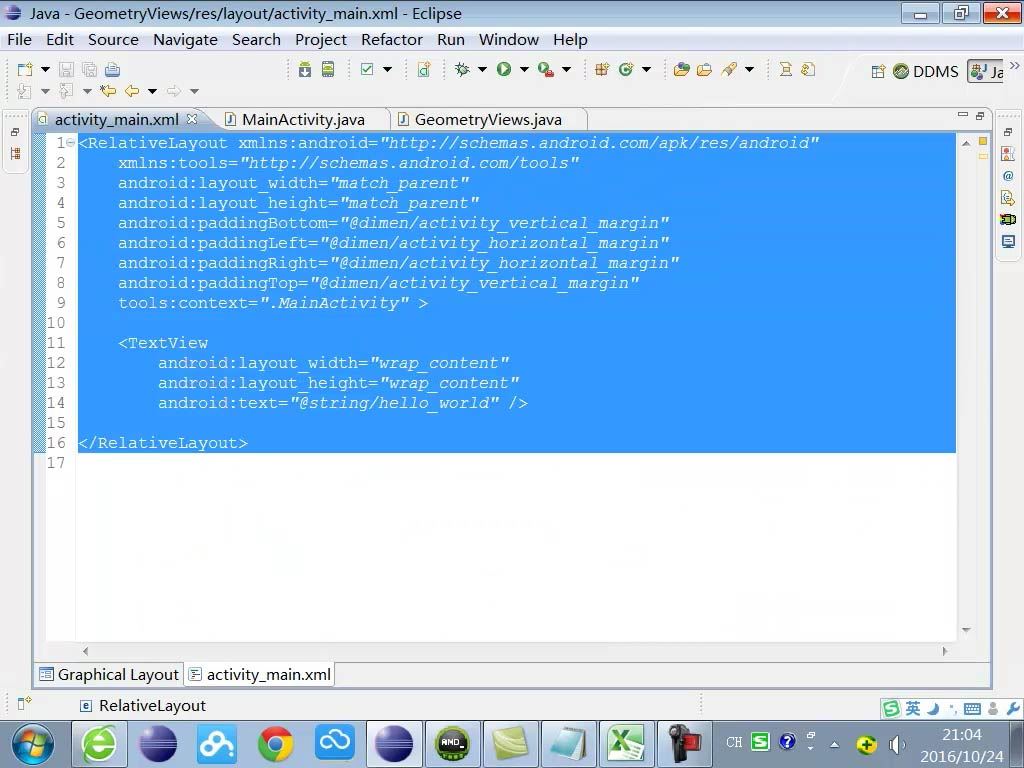Open Excel from the taskbar
The image size is (1024, 768).
(626, 744)
